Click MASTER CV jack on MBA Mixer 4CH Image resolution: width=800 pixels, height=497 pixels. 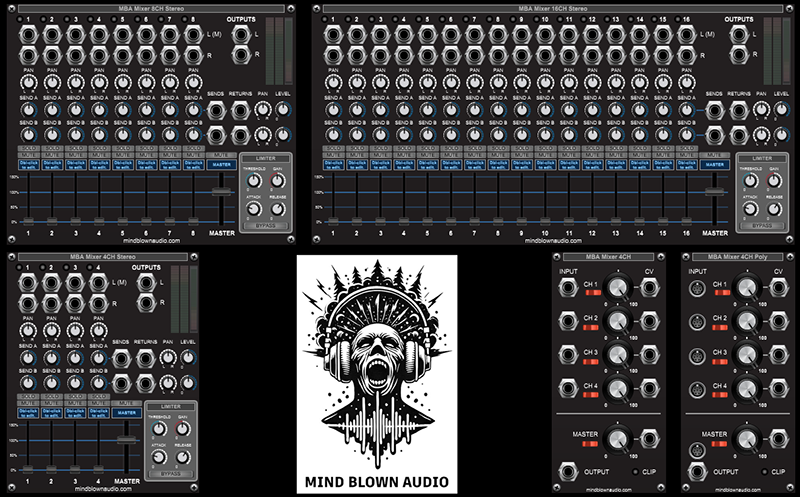(649, 439)
